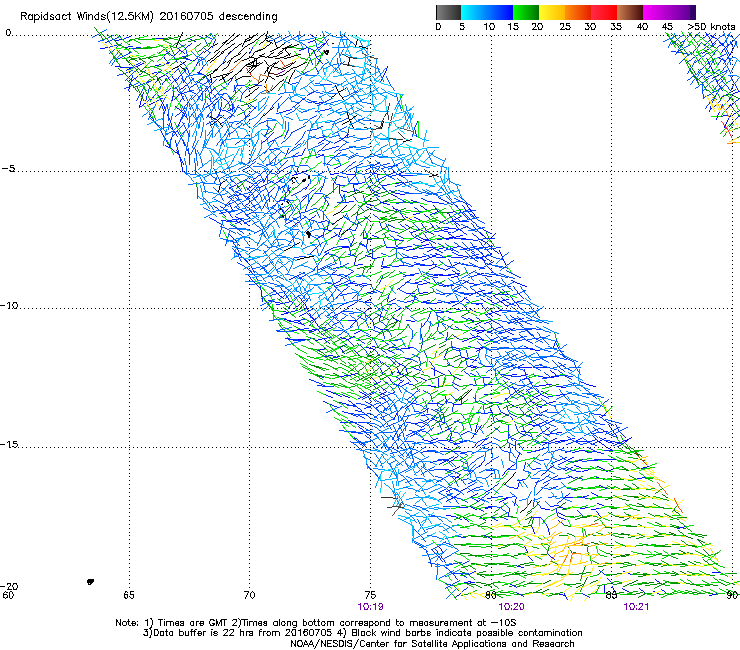Select the red 30-35 knots legend segment
740x650 pixels.
tap(604, 12)
